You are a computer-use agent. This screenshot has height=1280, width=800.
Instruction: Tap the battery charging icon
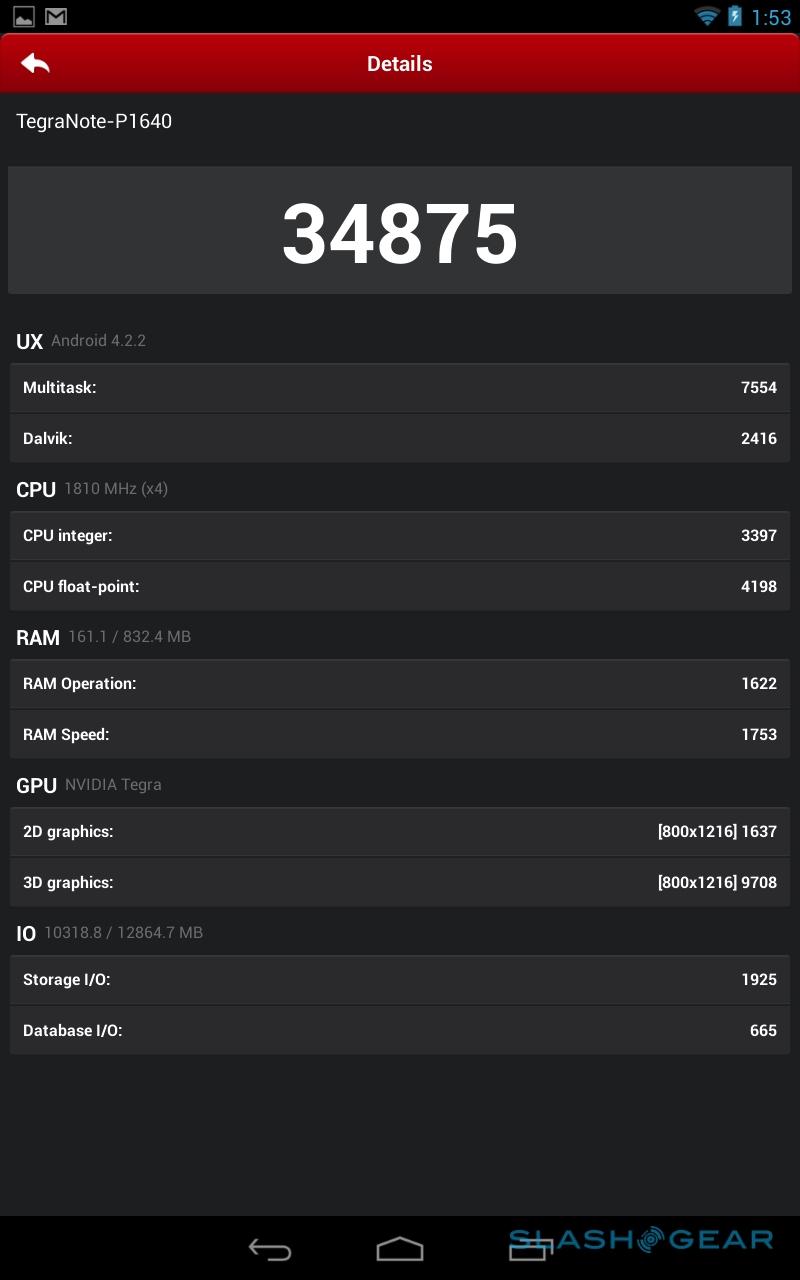[735, 16]
